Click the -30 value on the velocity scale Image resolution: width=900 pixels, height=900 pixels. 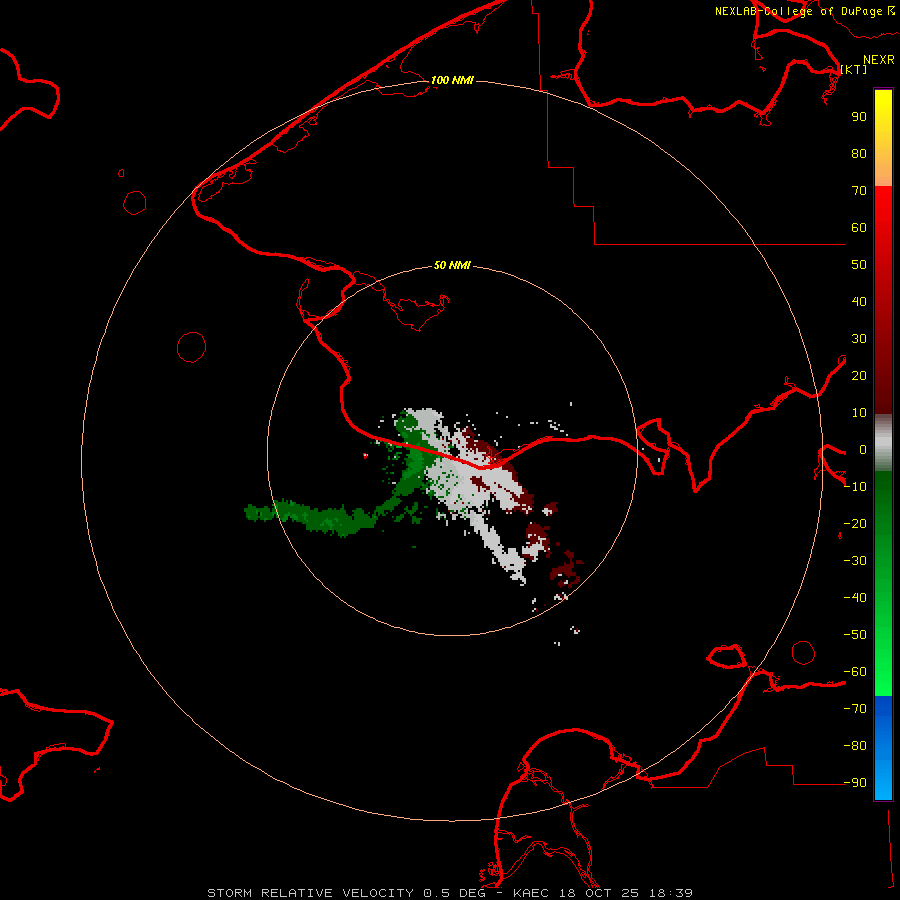pos(855,561)
